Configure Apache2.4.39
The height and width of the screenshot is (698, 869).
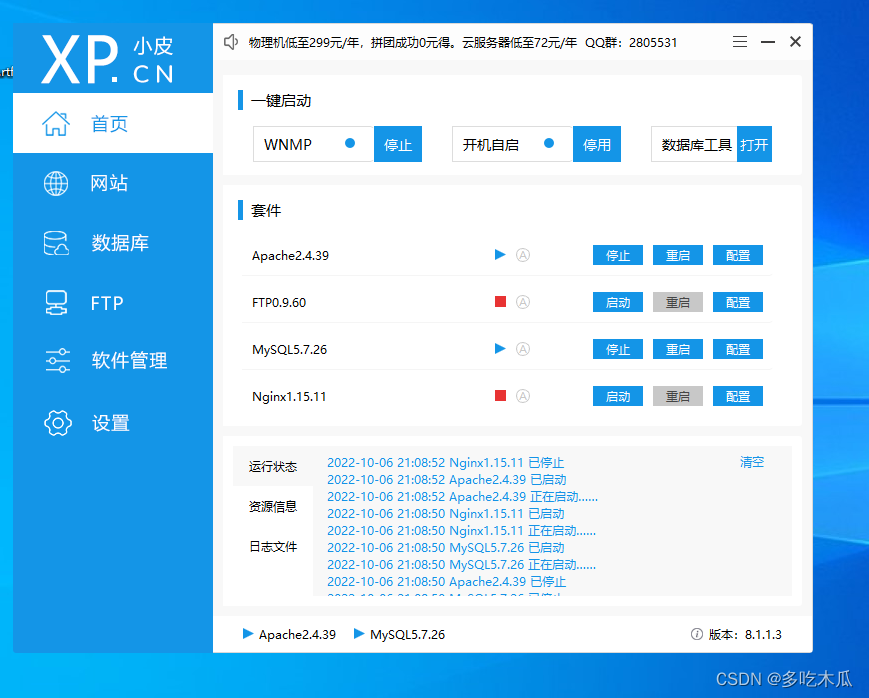pos(738,255)
